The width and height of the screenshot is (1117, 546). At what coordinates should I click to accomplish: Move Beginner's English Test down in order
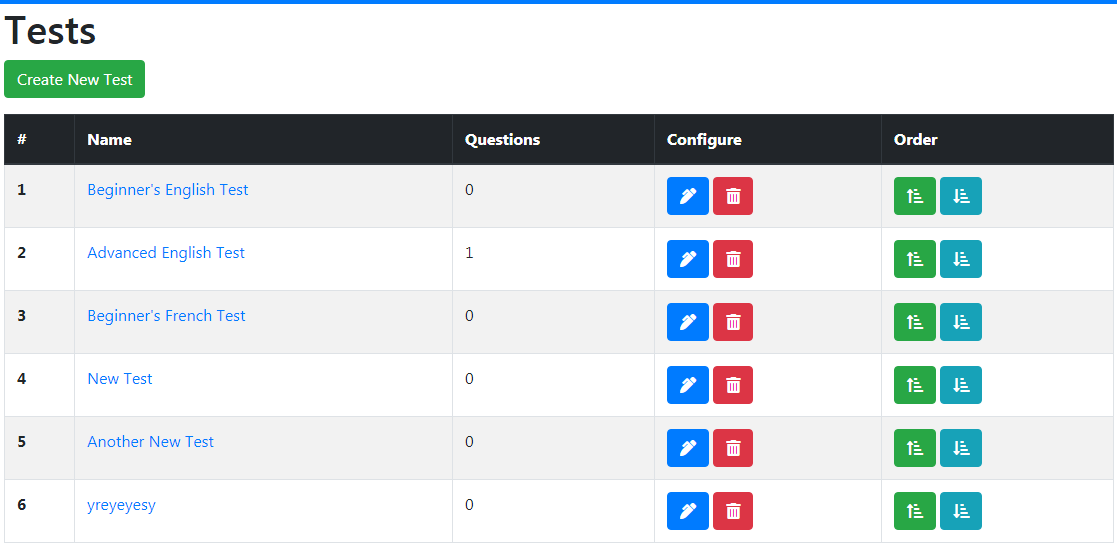(x=961, y=196)
